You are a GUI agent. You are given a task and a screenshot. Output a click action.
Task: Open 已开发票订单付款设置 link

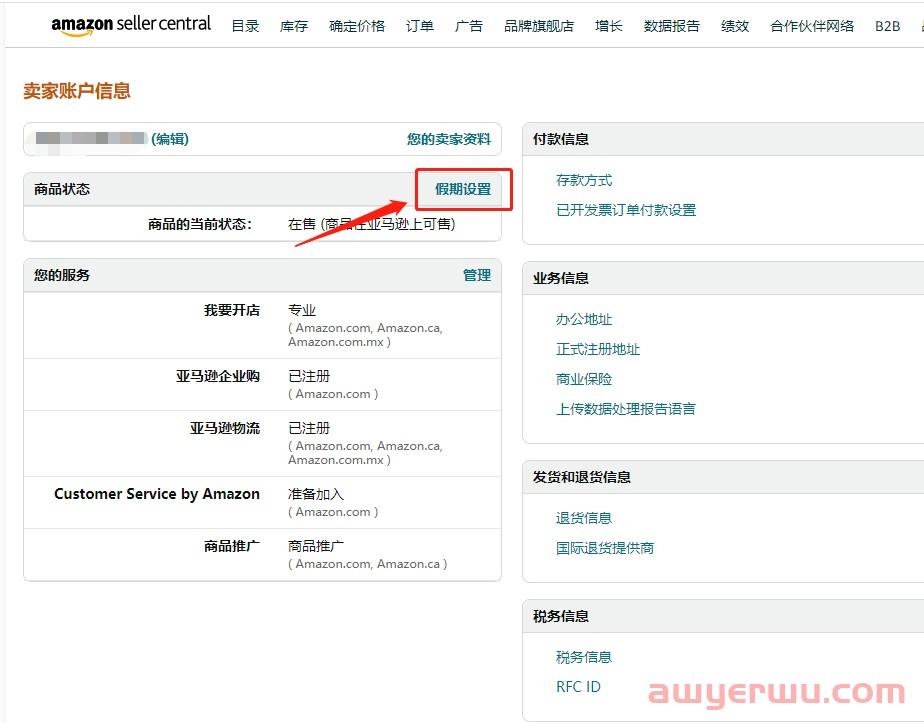pos(626,210)
